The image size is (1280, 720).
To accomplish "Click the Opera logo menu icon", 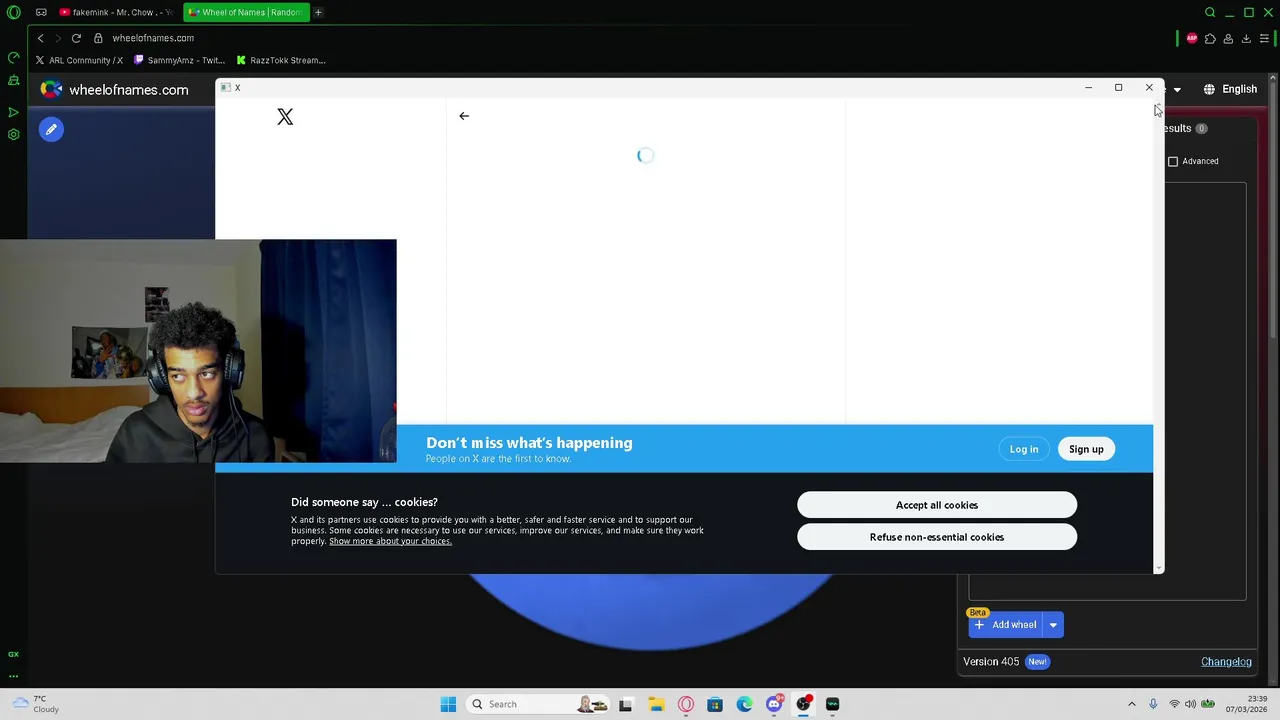I will [13, 12].
